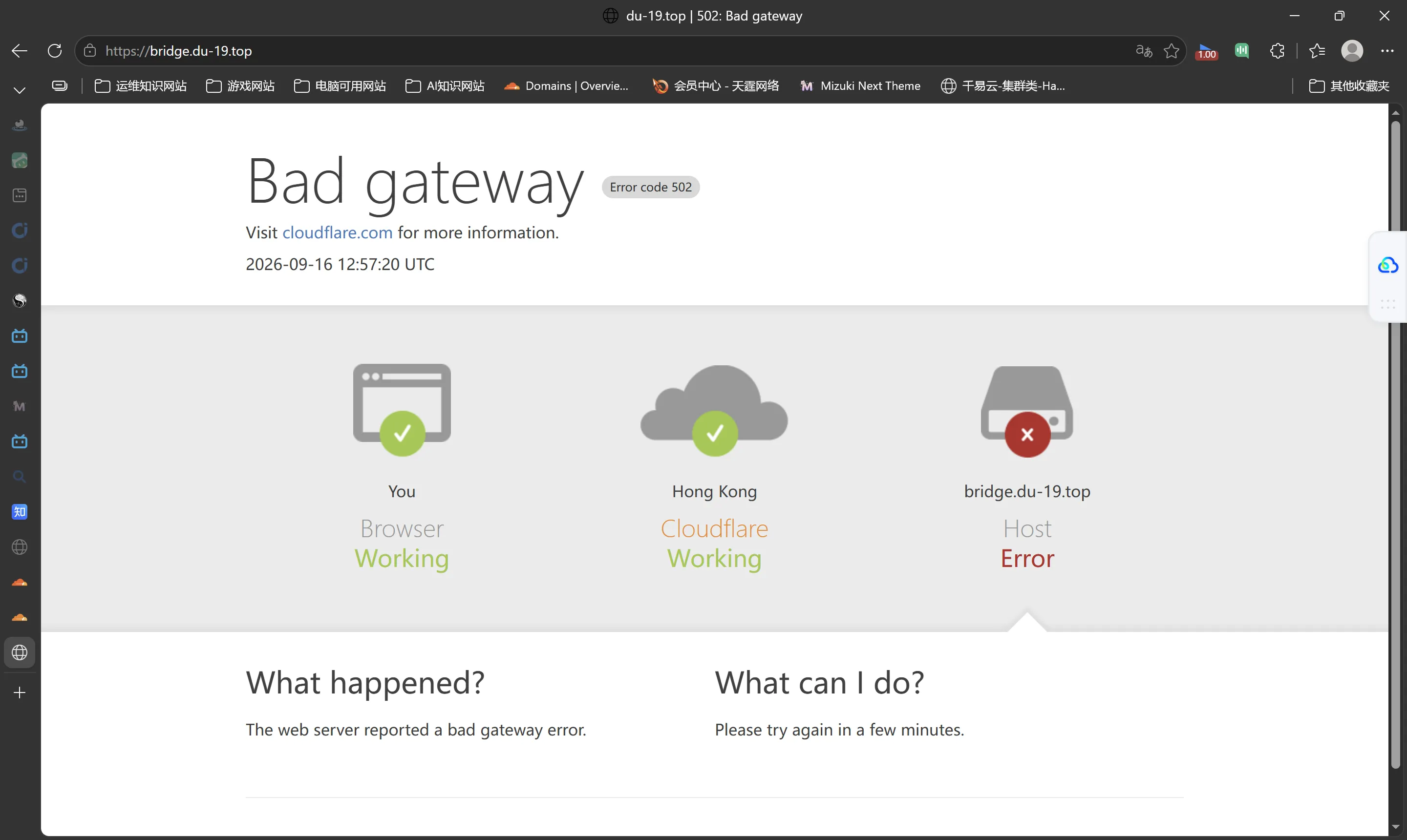The image size is (1407, 840).
Task: Open the 运维知识网站 bookmark folder
Action: click(x=140, y=86)
